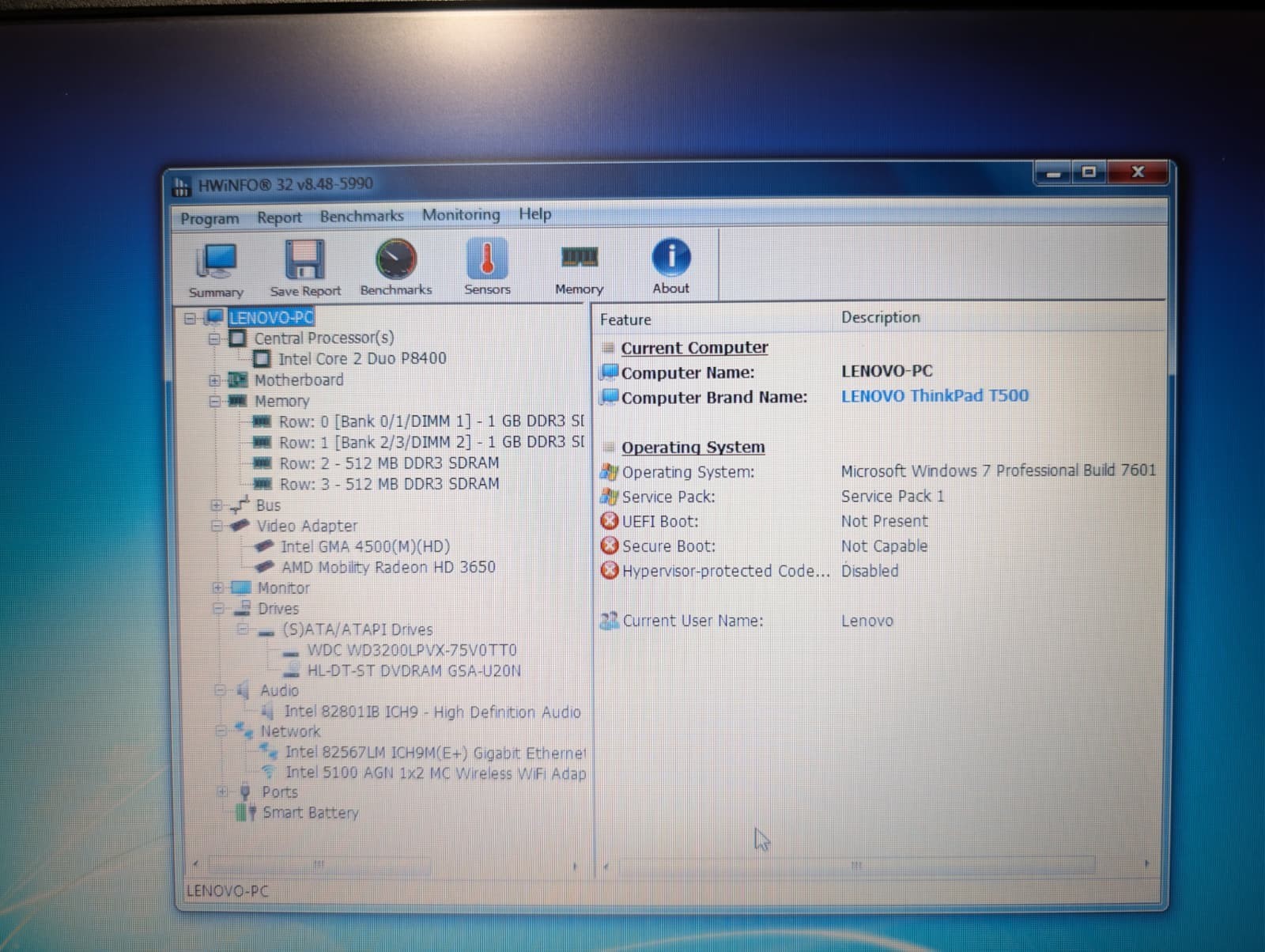Click the HWiNFO title bar app icon
1265x952 pixels.
coord(181,186)
